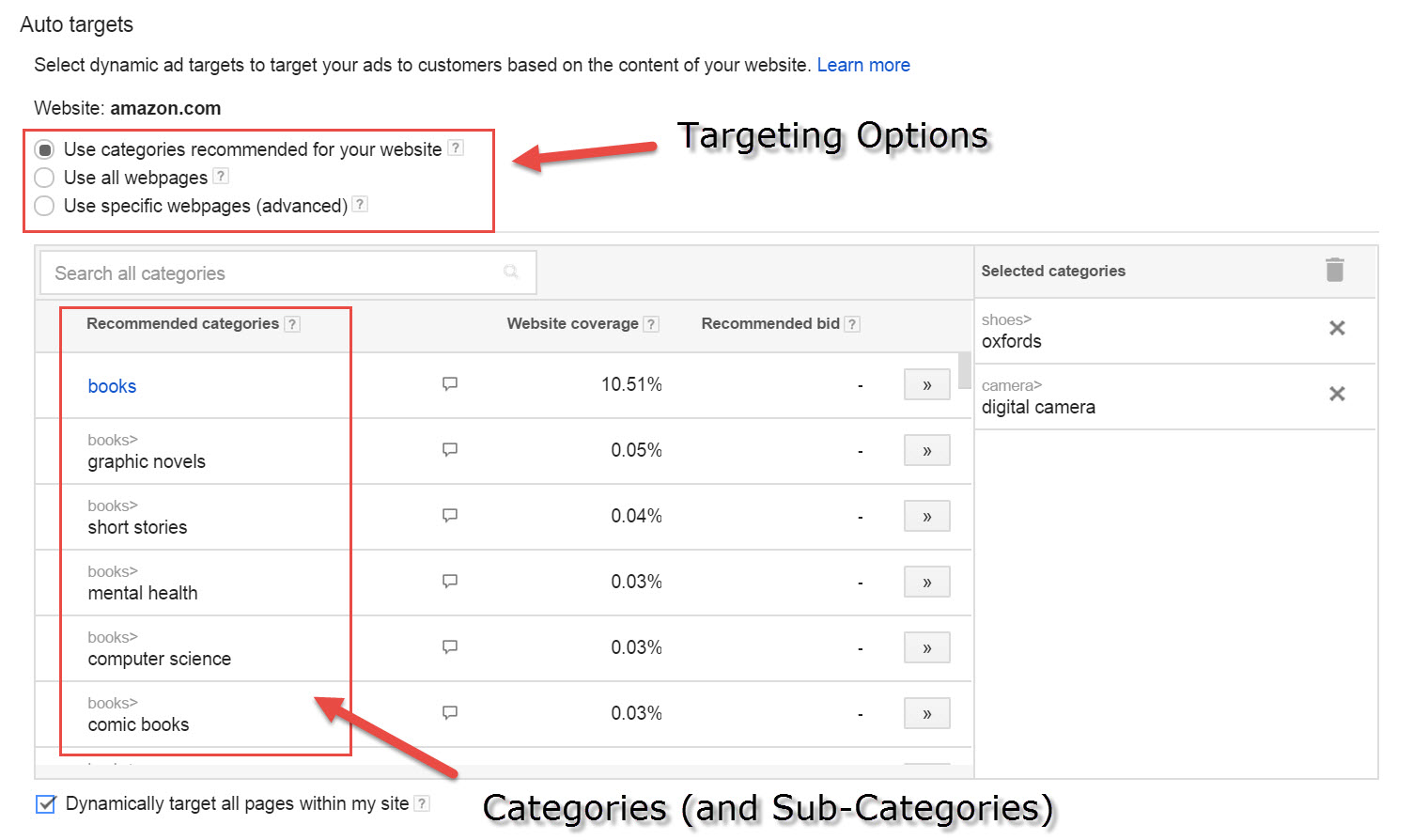Remove the digital camera selected category
Screen dimensions: 1413x840
pyautogui.click(x=1337, y=394)
